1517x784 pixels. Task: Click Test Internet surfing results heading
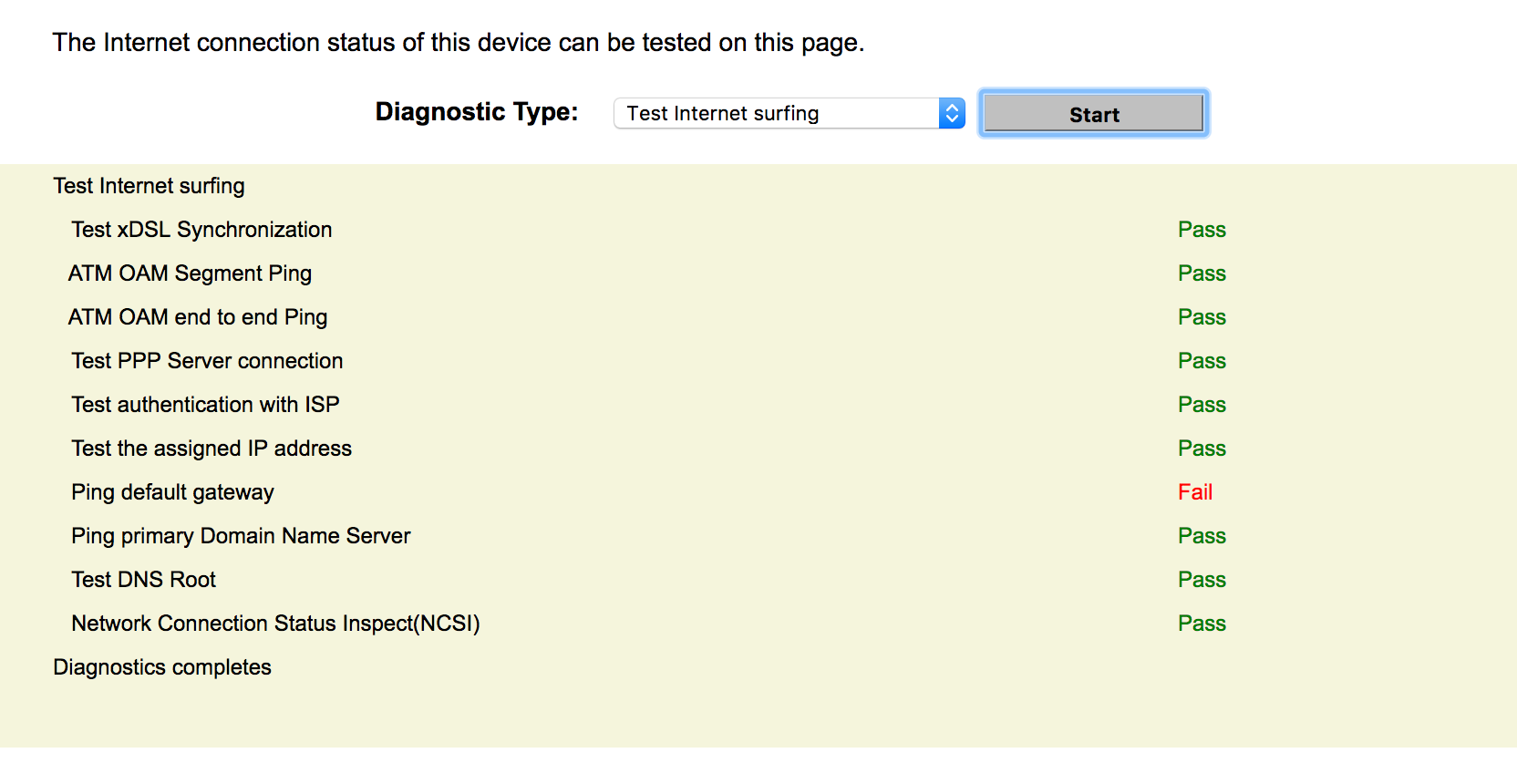pyautogui.click(x=149, y=186)
